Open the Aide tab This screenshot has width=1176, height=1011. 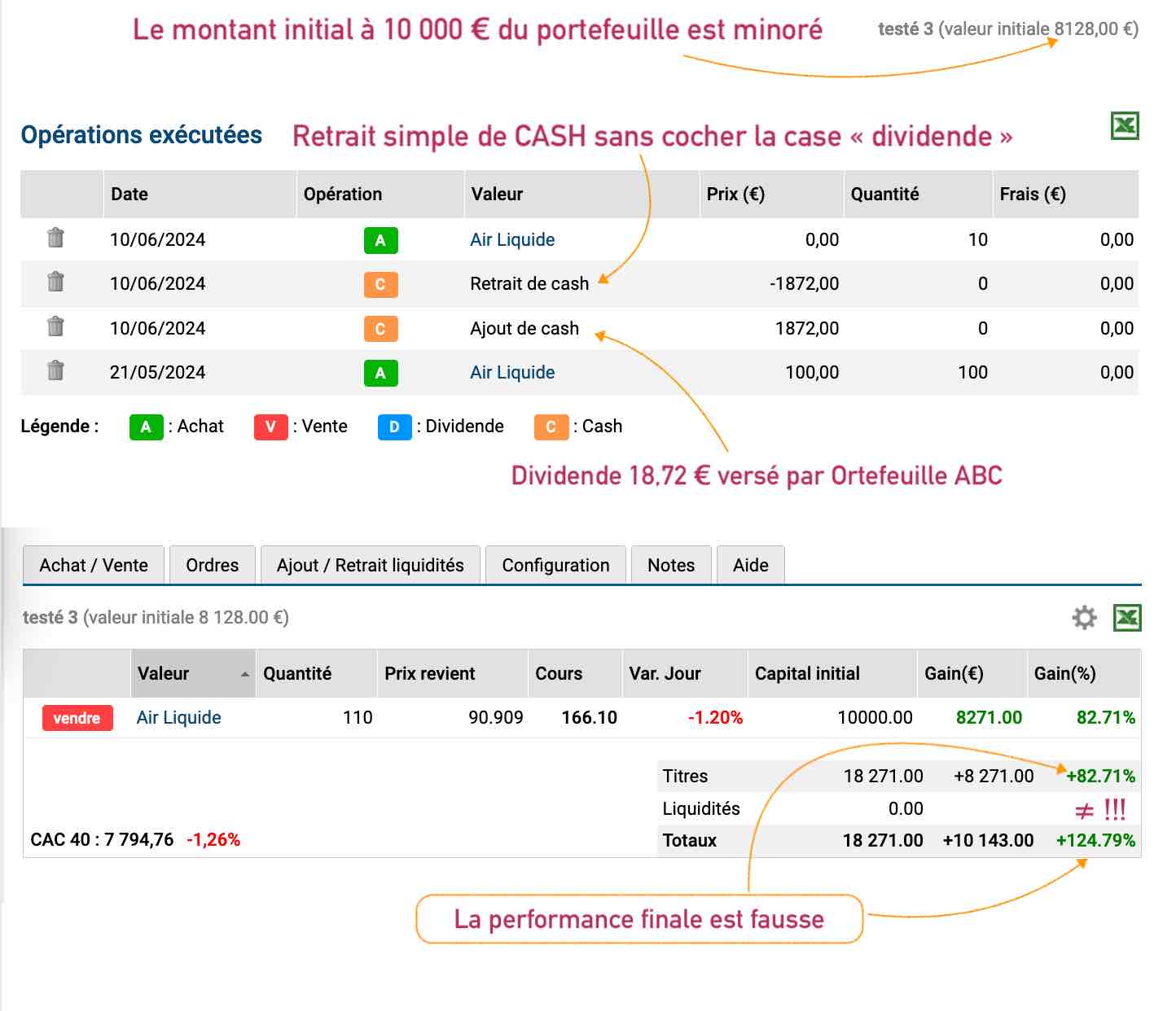click(x=750, y=565)
